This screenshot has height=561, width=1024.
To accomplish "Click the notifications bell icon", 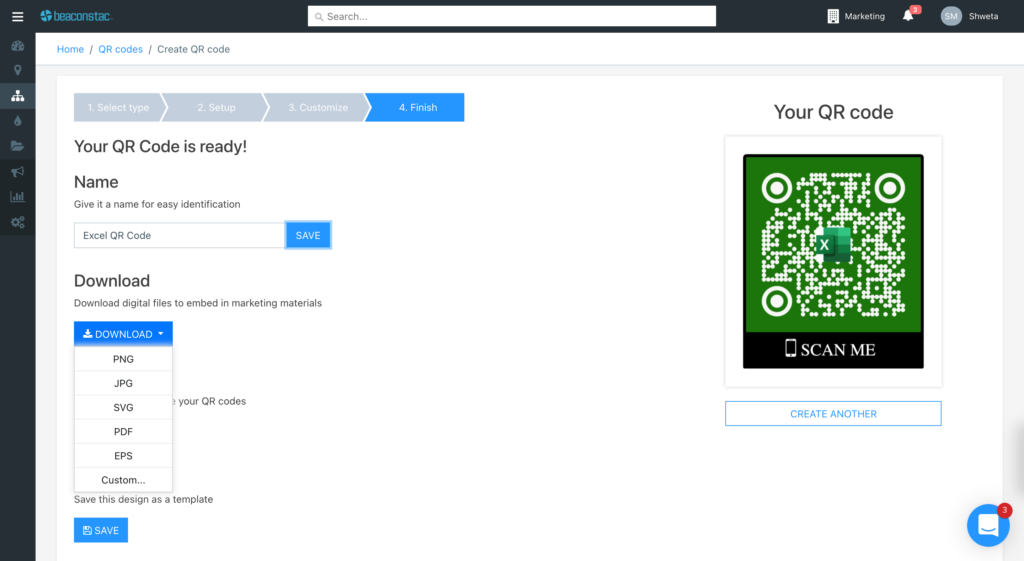I will tap(908, 16).
